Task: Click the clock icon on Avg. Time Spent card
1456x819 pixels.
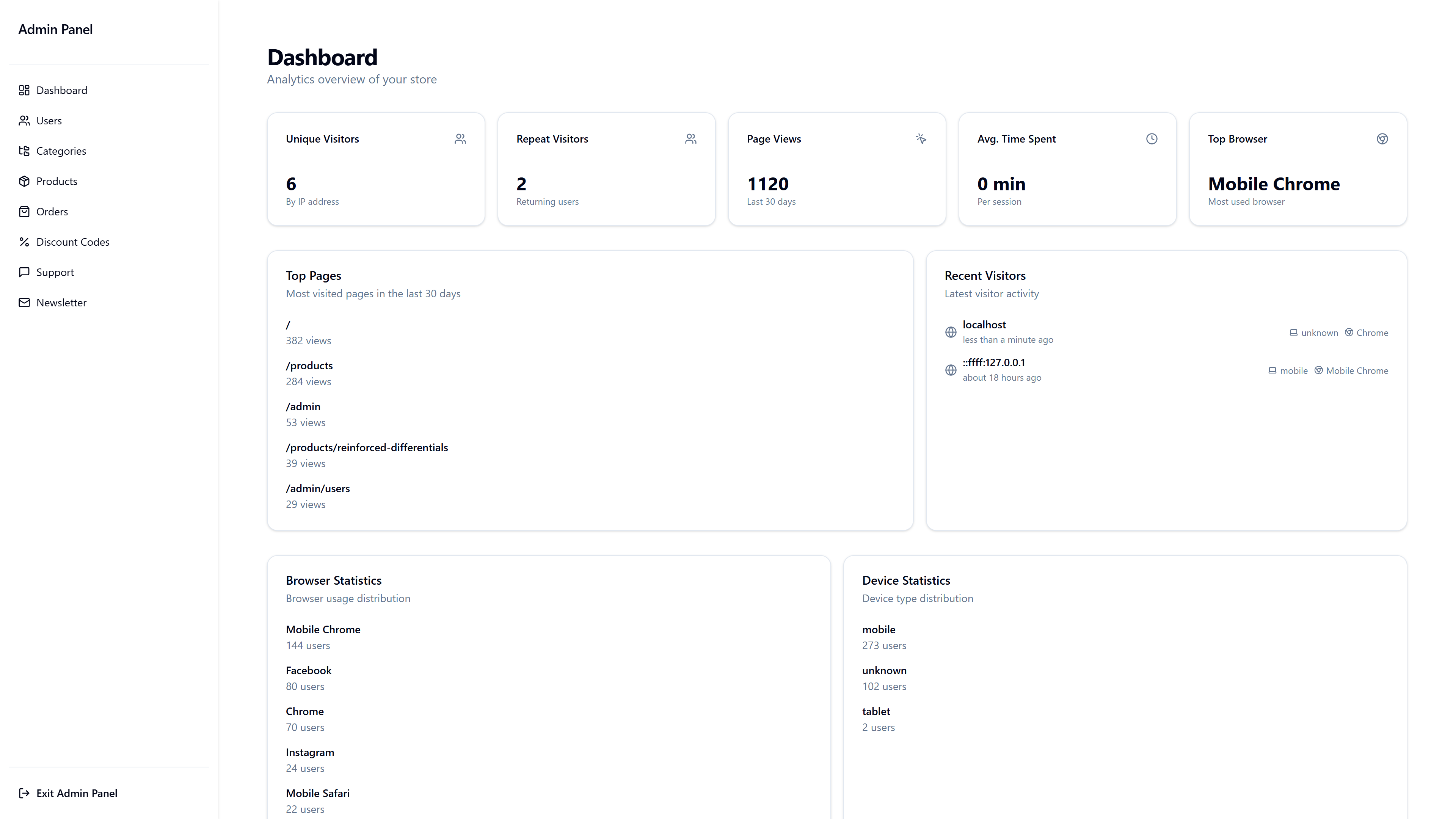Action: (1152, 139)
